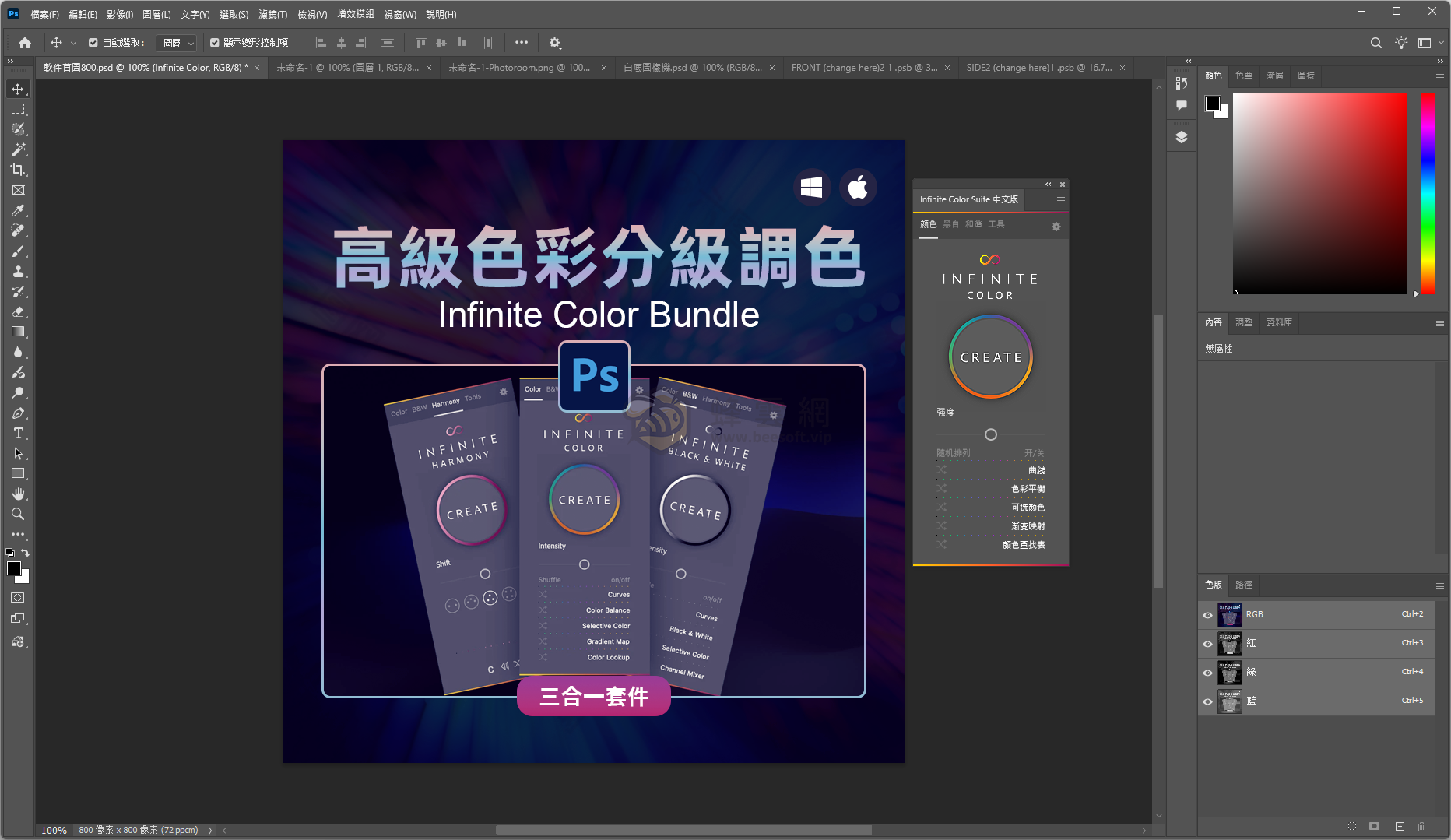Select the Frame tool
The width and height of the screenshot is (1451, 840).
[18, 190]
